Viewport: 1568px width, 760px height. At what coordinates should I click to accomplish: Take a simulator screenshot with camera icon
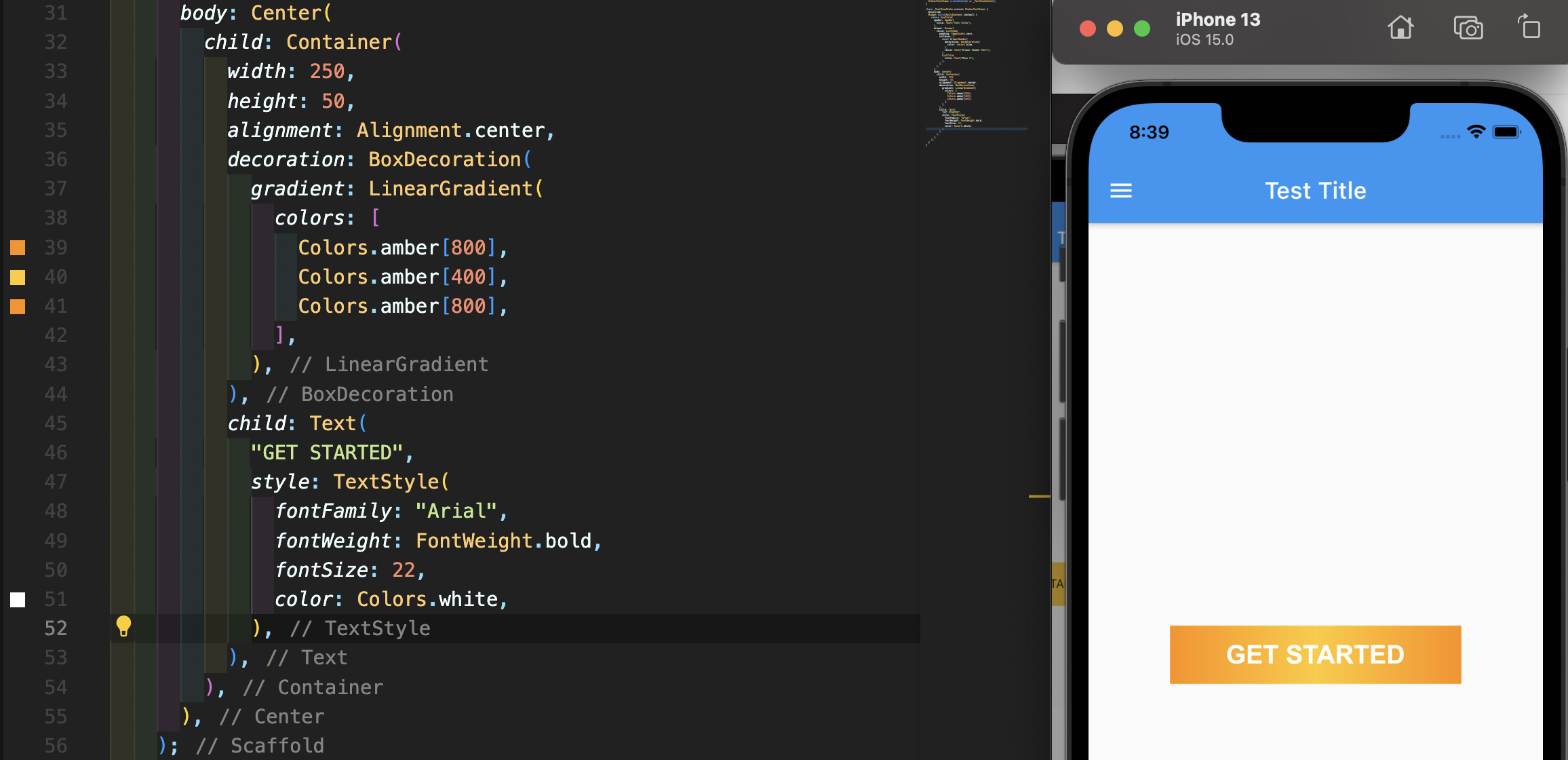point(1468,28)
